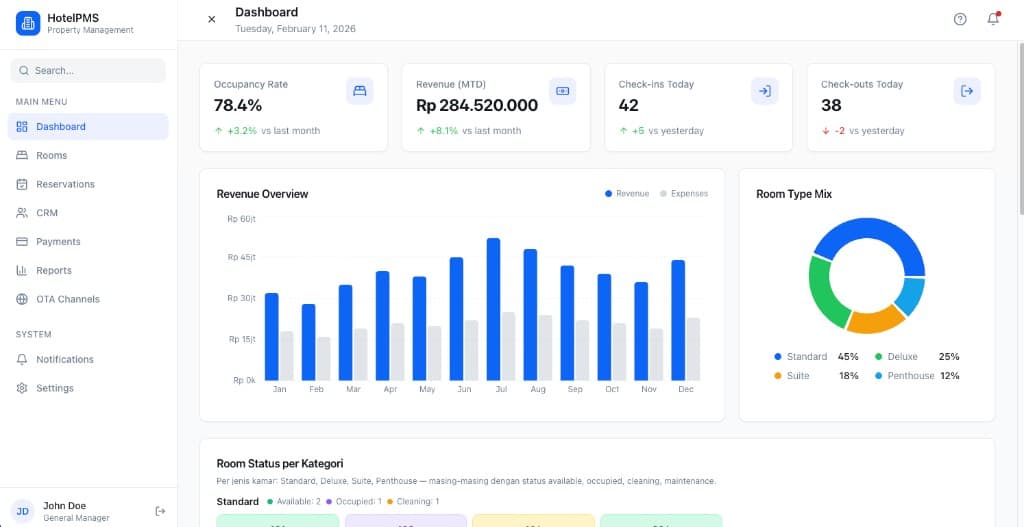Navigate to the CRM section
The height and width of the screenshot is (527, 1024).
(x=47, y=213)
